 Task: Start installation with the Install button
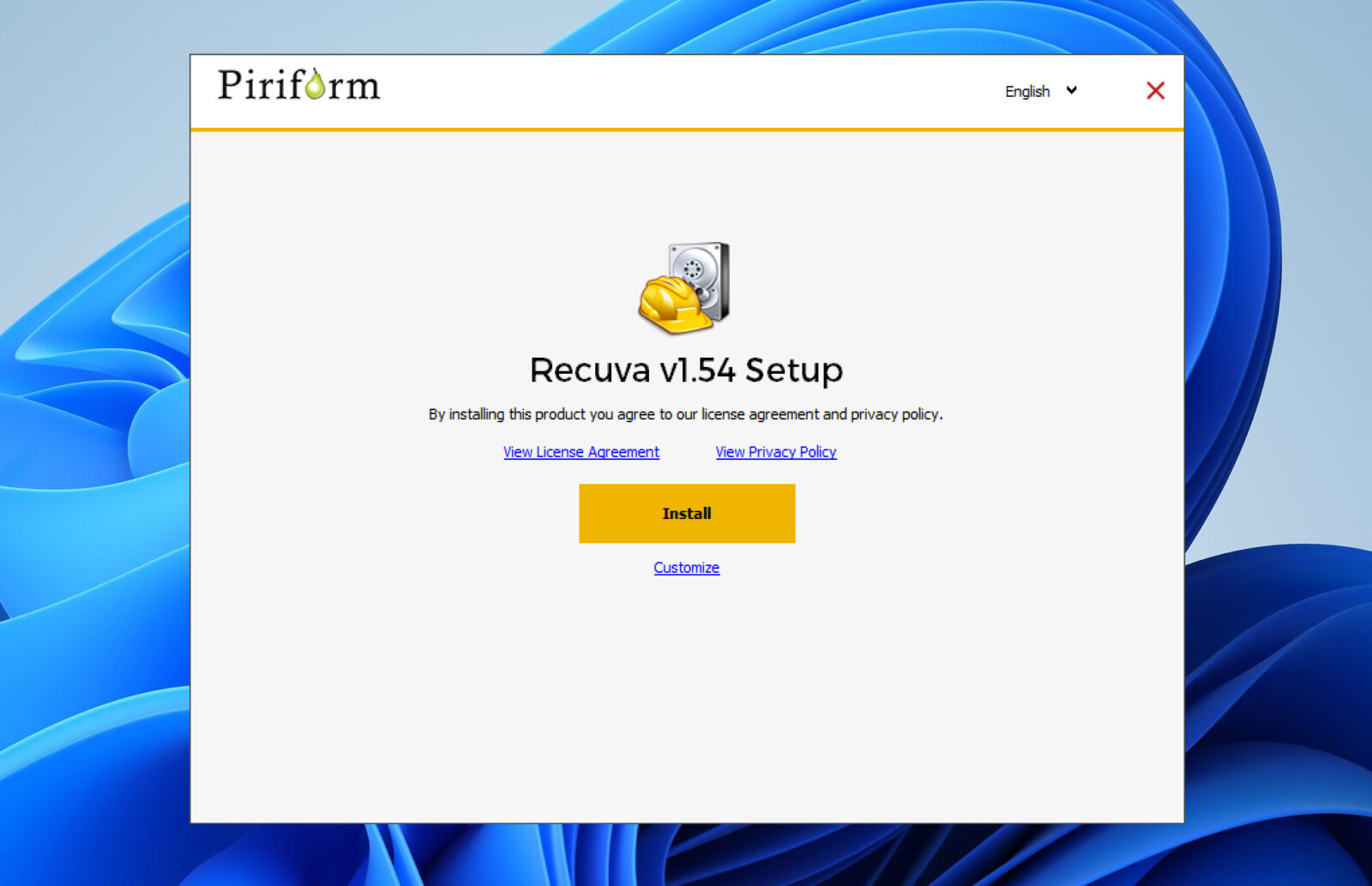click(x=686, y=514)
